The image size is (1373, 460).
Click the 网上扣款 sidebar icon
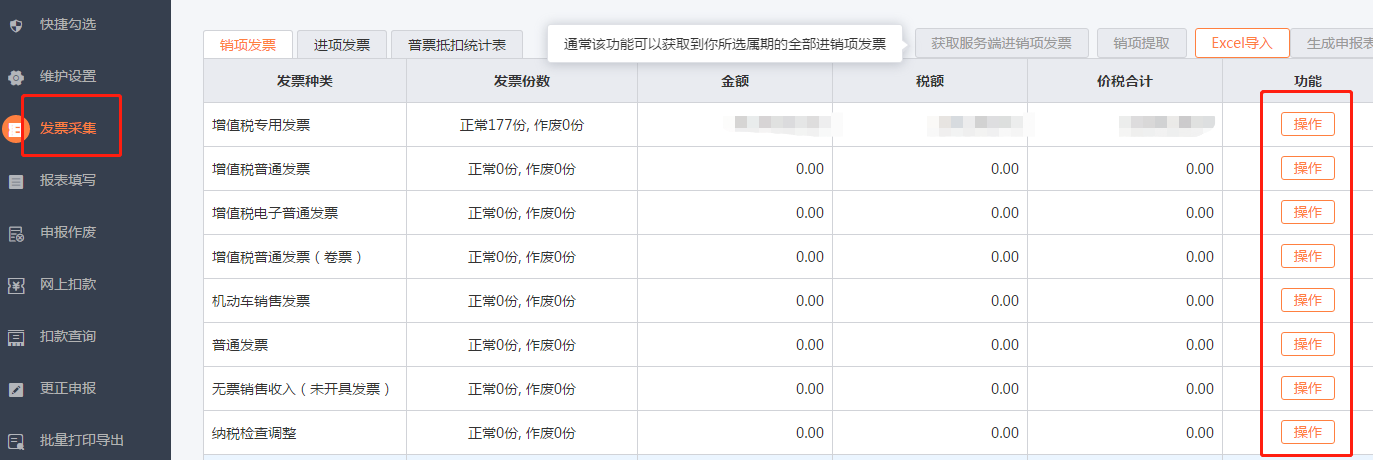point(16,285)
